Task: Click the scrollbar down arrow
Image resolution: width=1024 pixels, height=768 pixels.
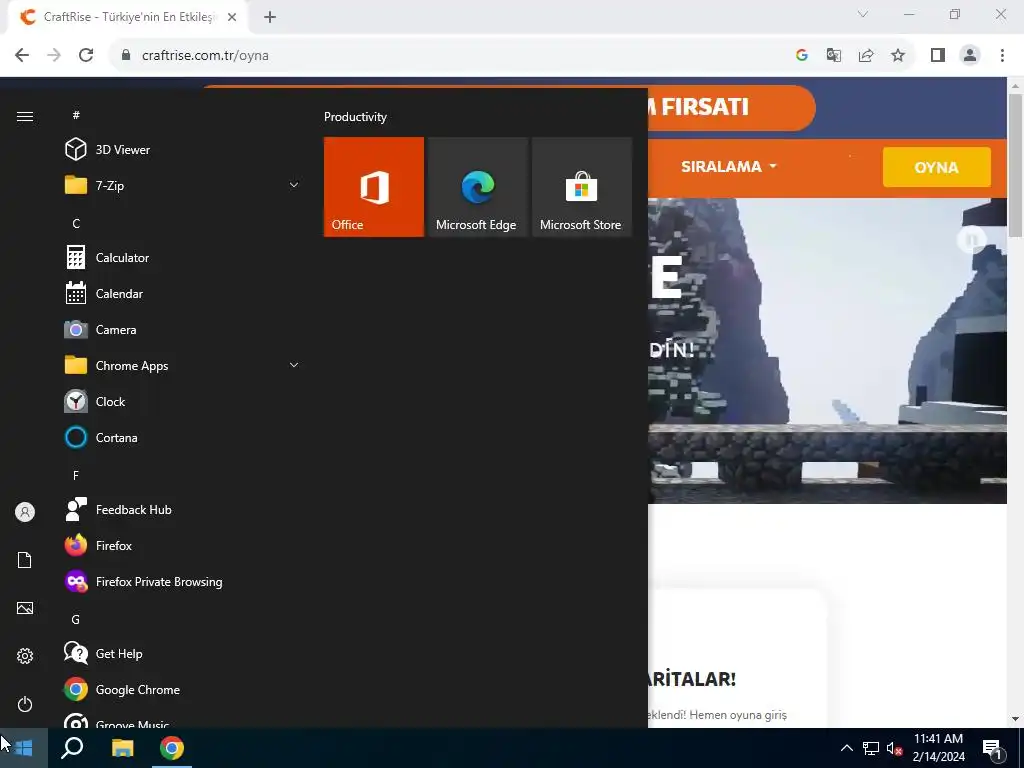Action: click(x=1015, y=718)
